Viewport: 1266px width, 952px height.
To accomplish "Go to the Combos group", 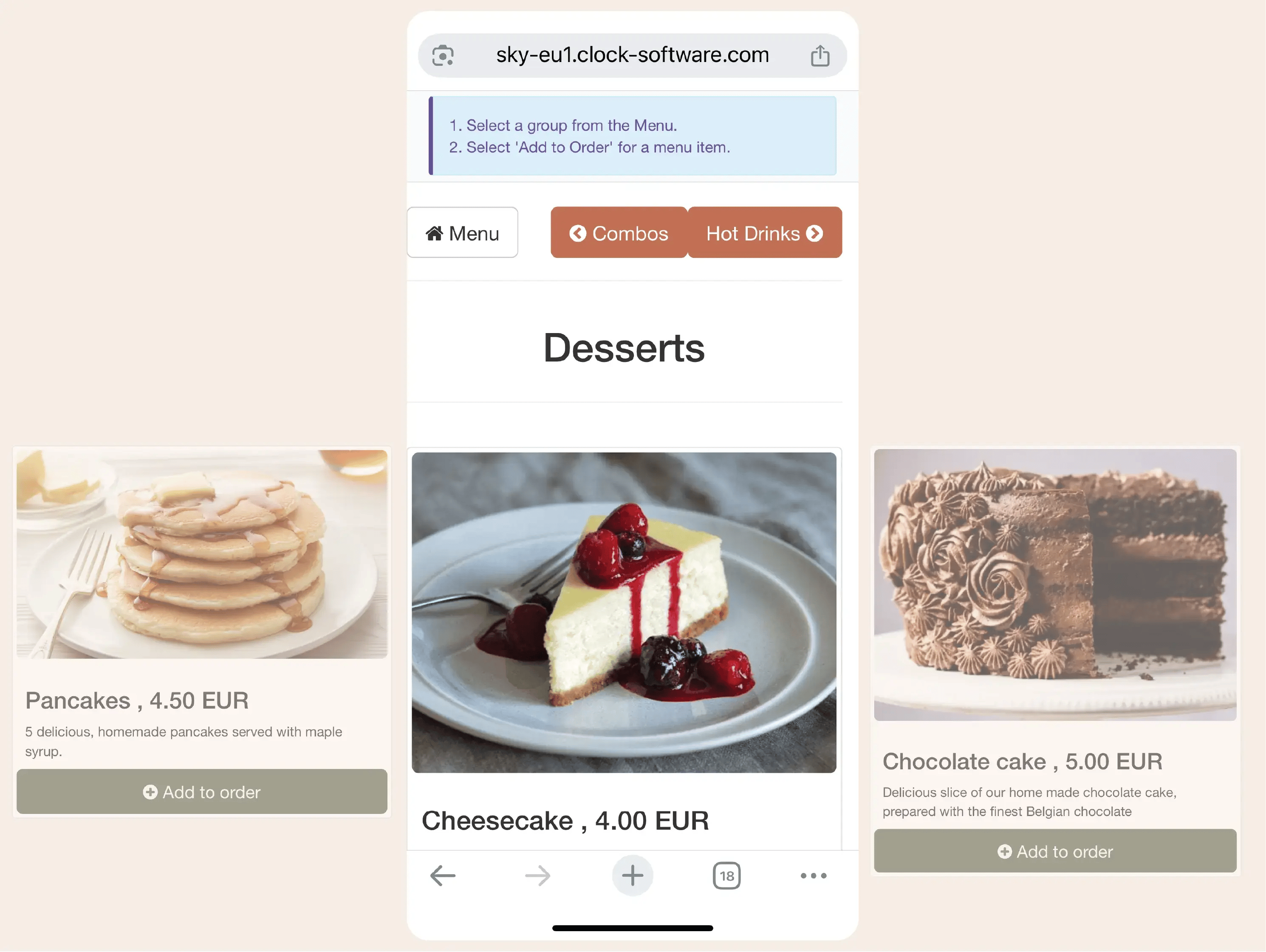I will click(x=619, y=232).
